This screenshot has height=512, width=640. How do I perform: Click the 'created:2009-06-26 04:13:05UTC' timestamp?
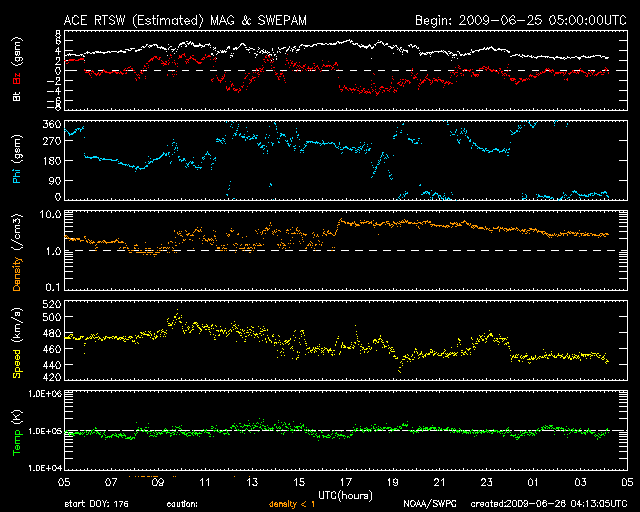click(x=549, y=504)
